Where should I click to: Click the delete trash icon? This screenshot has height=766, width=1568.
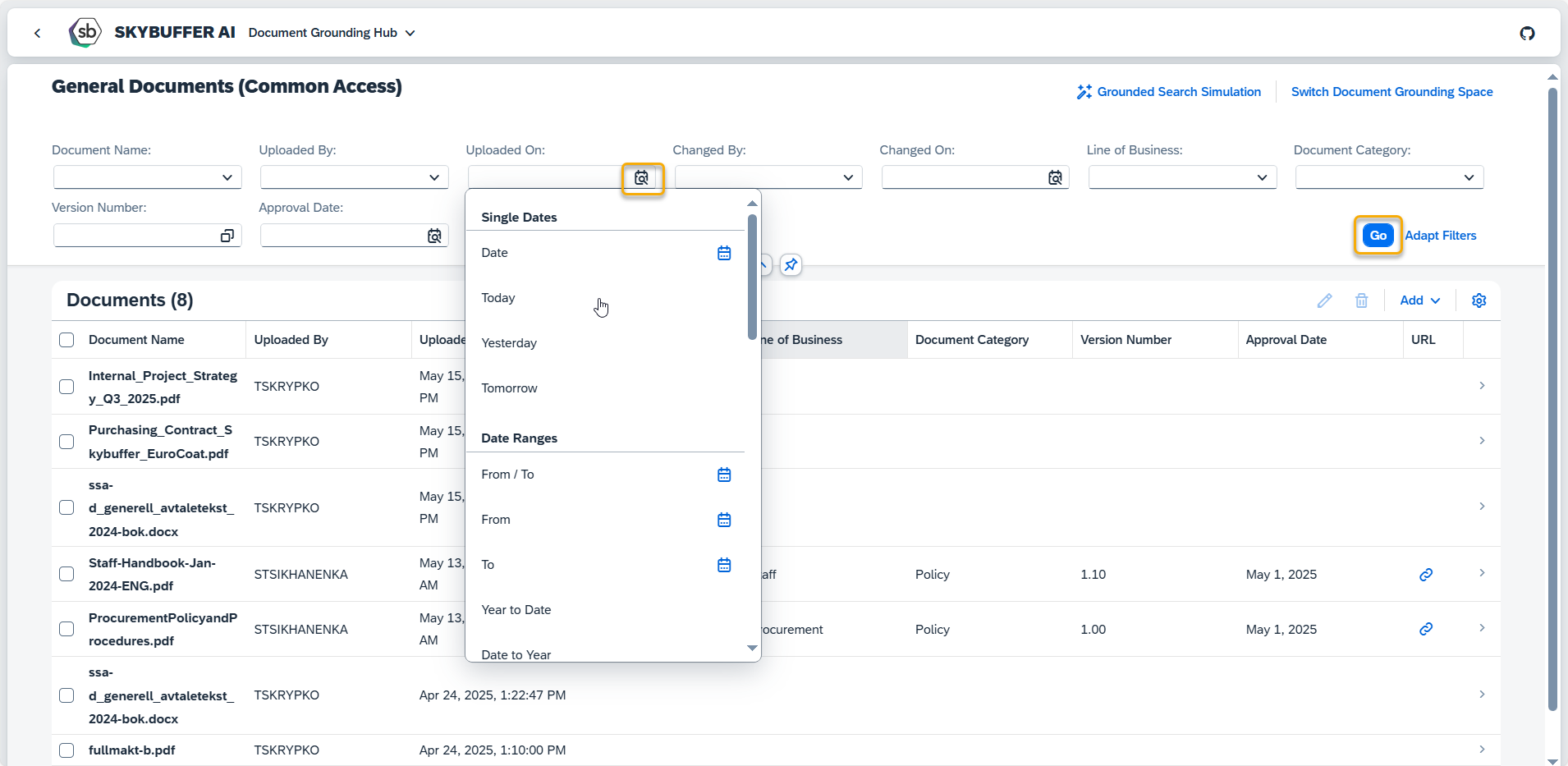[1361, 300]
